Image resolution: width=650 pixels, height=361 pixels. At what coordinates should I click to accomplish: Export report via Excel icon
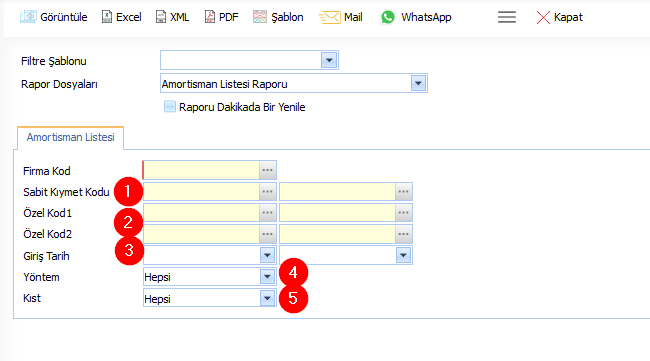point(107,17)
